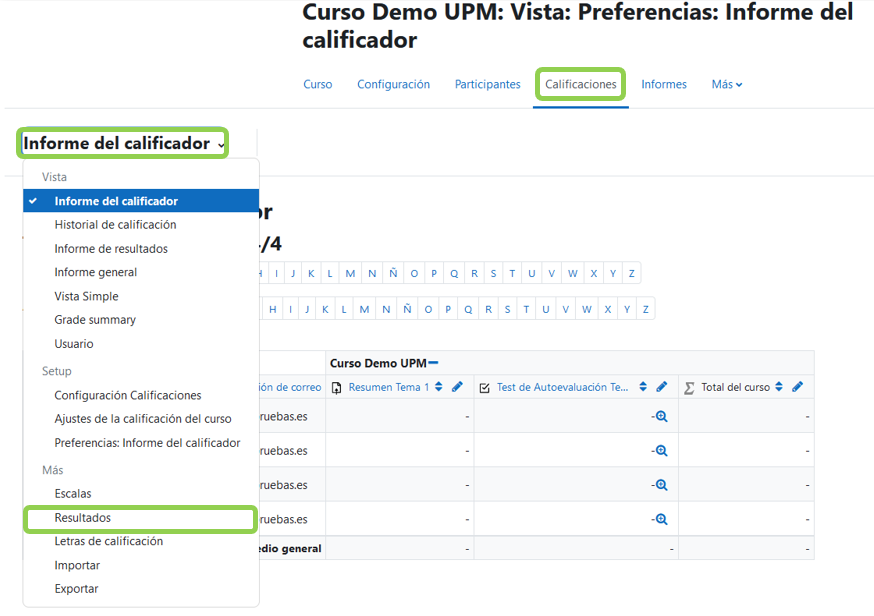Screen dimensions: 874x616
Task: Select Exportar in the view menu
Action: [78, 588]
